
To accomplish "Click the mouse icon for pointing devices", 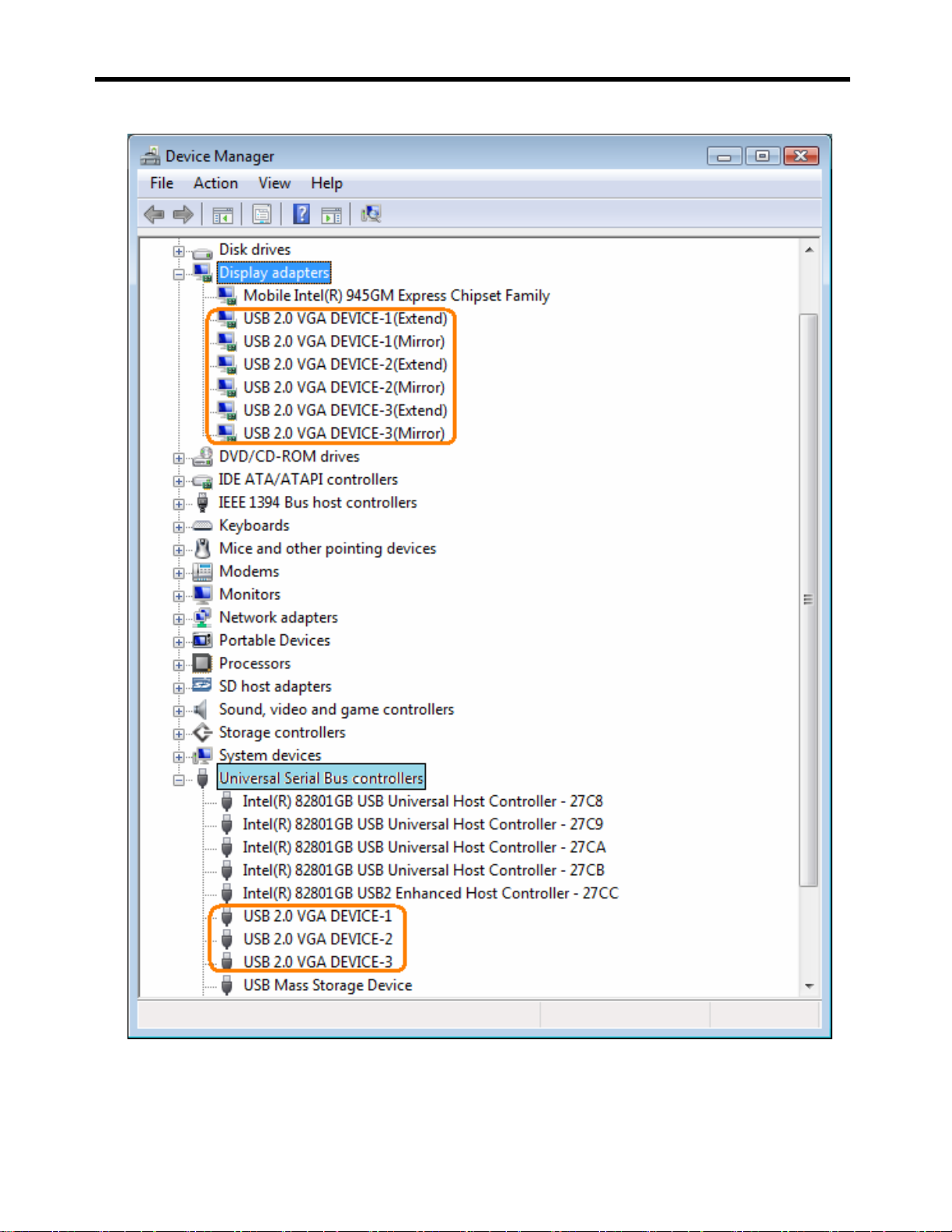I will coord(202,549).
